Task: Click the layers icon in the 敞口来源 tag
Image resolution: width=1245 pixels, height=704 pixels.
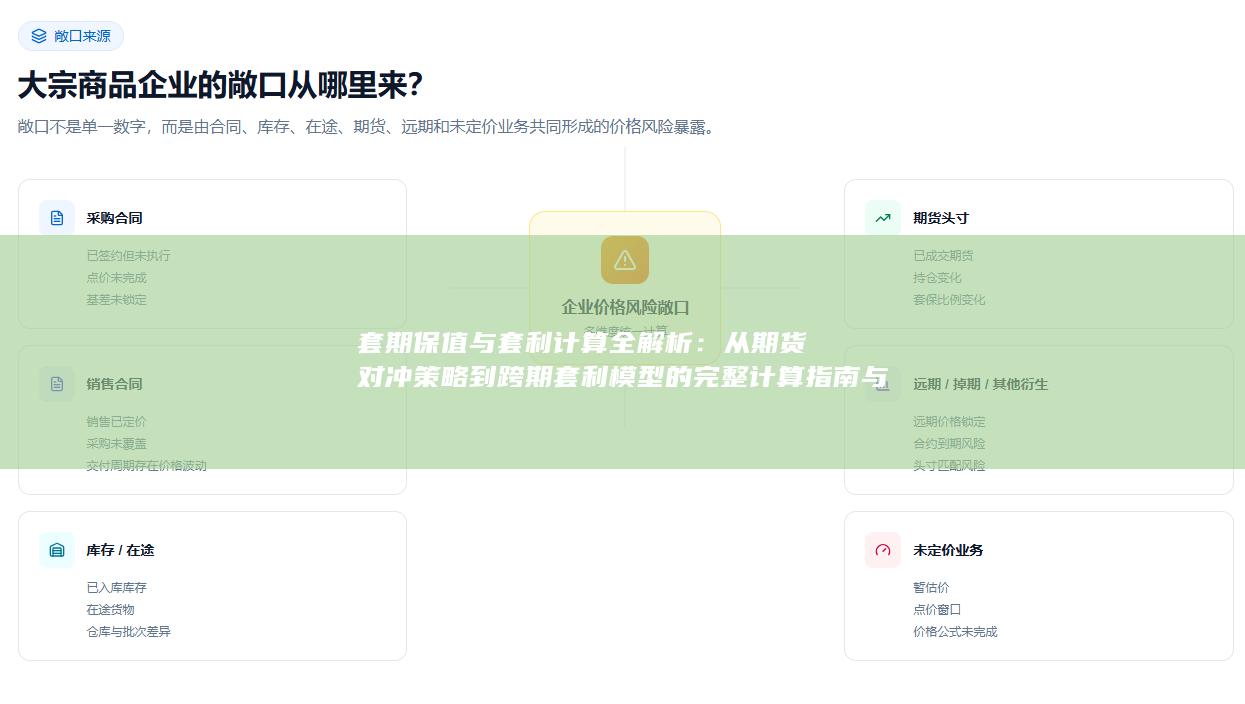Action: [39, 36]
